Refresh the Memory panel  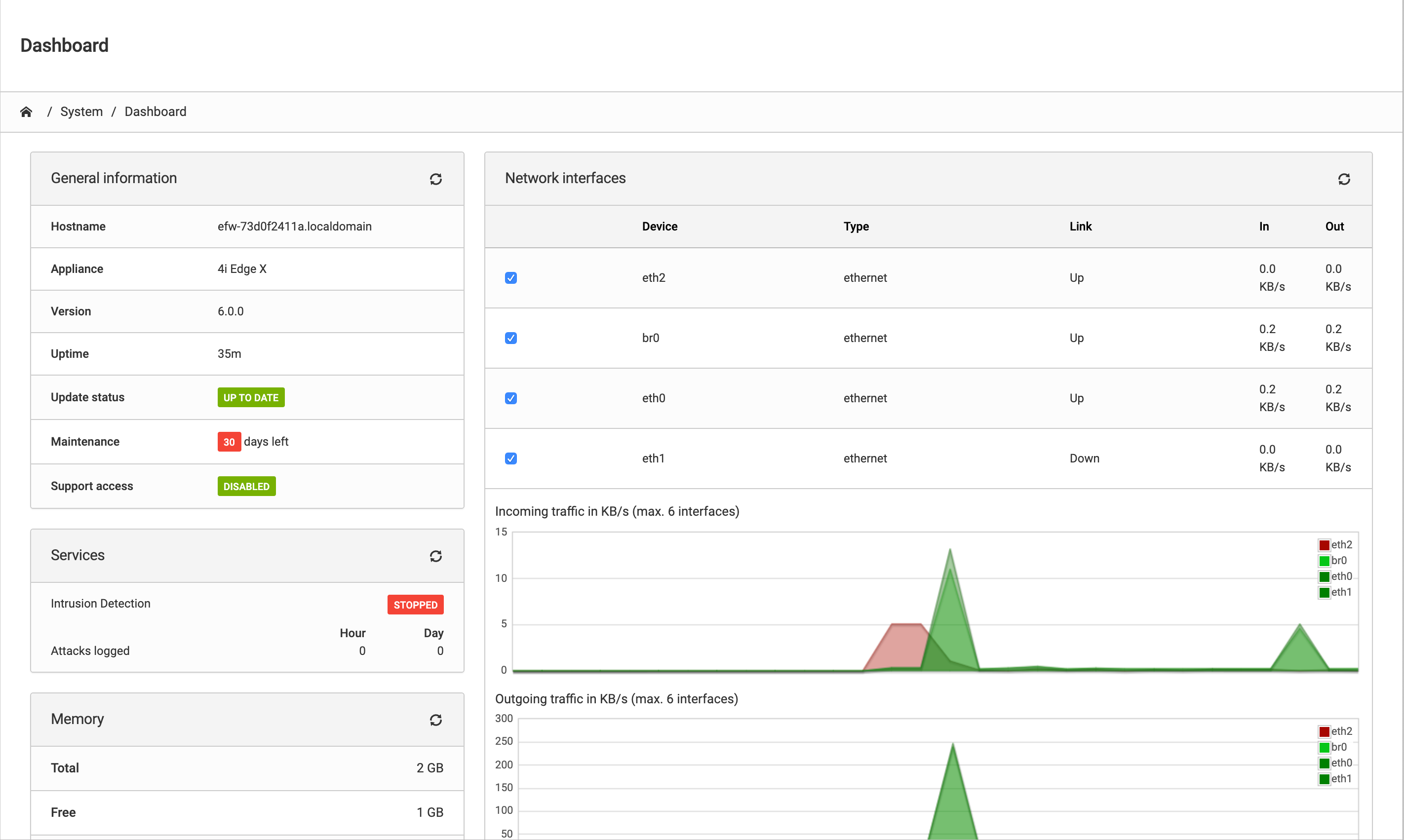click(x=435, y=720)
